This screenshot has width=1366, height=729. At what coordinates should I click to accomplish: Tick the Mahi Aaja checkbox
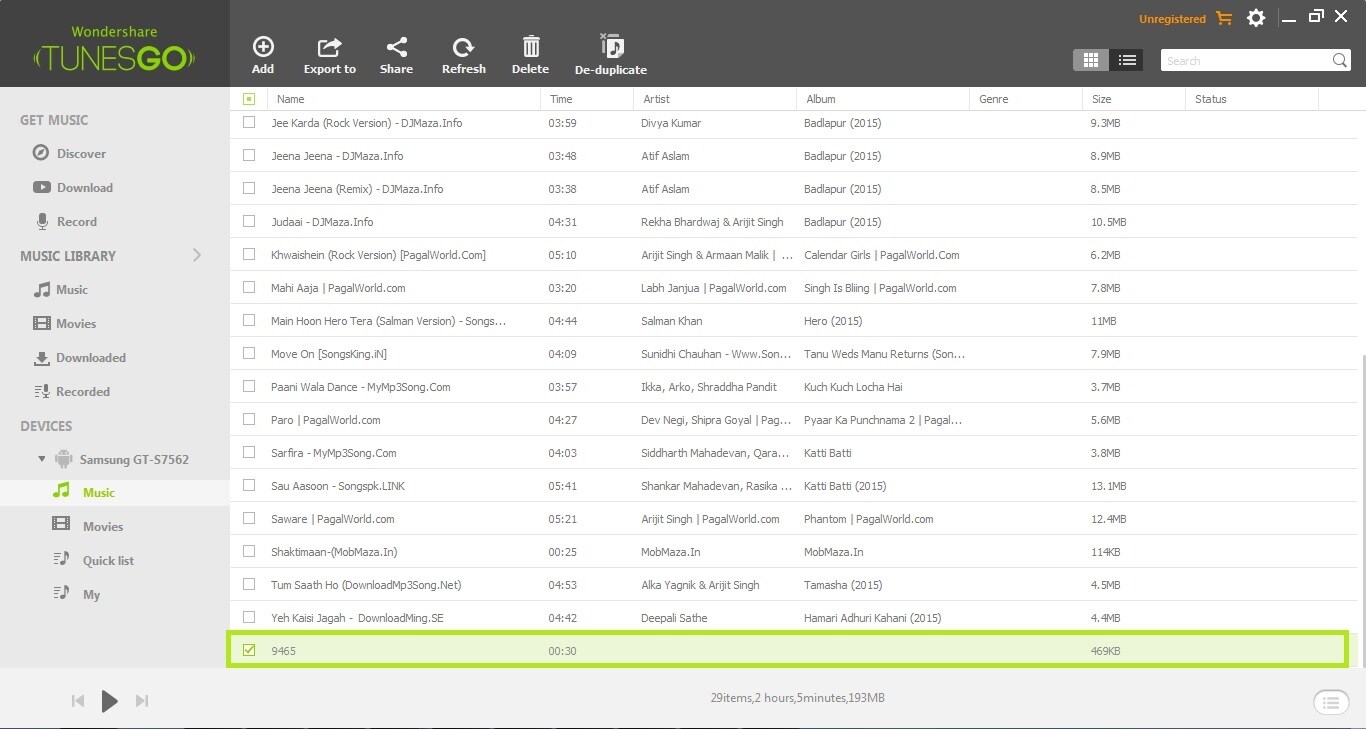(249, 288)
